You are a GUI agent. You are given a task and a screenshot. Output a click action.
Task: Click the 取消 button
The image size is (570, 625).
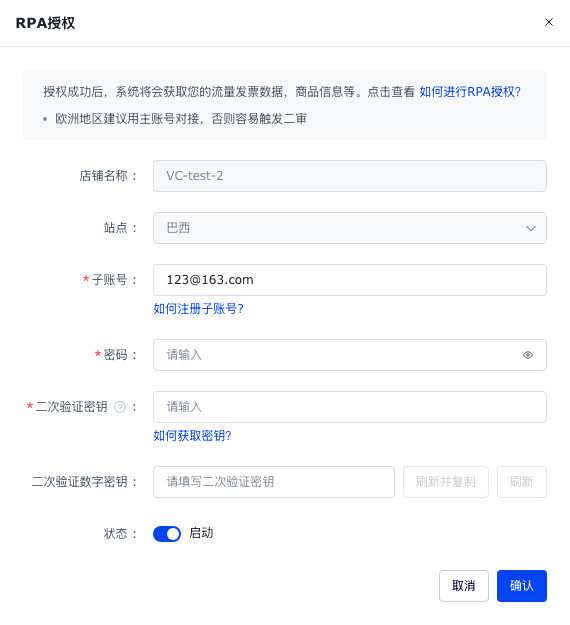464,586
